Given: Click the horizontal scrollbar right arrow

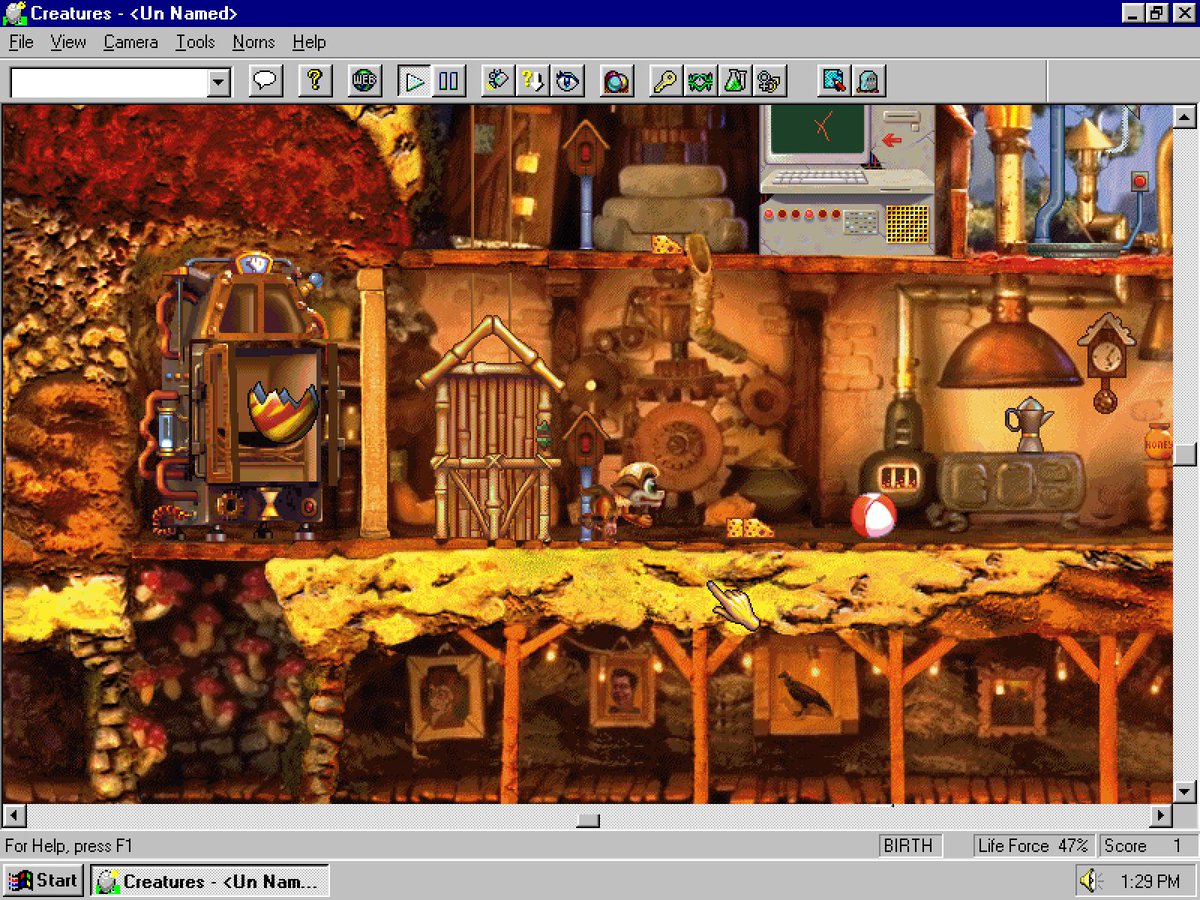Looking at the screenshot, I should point(1160,816).
